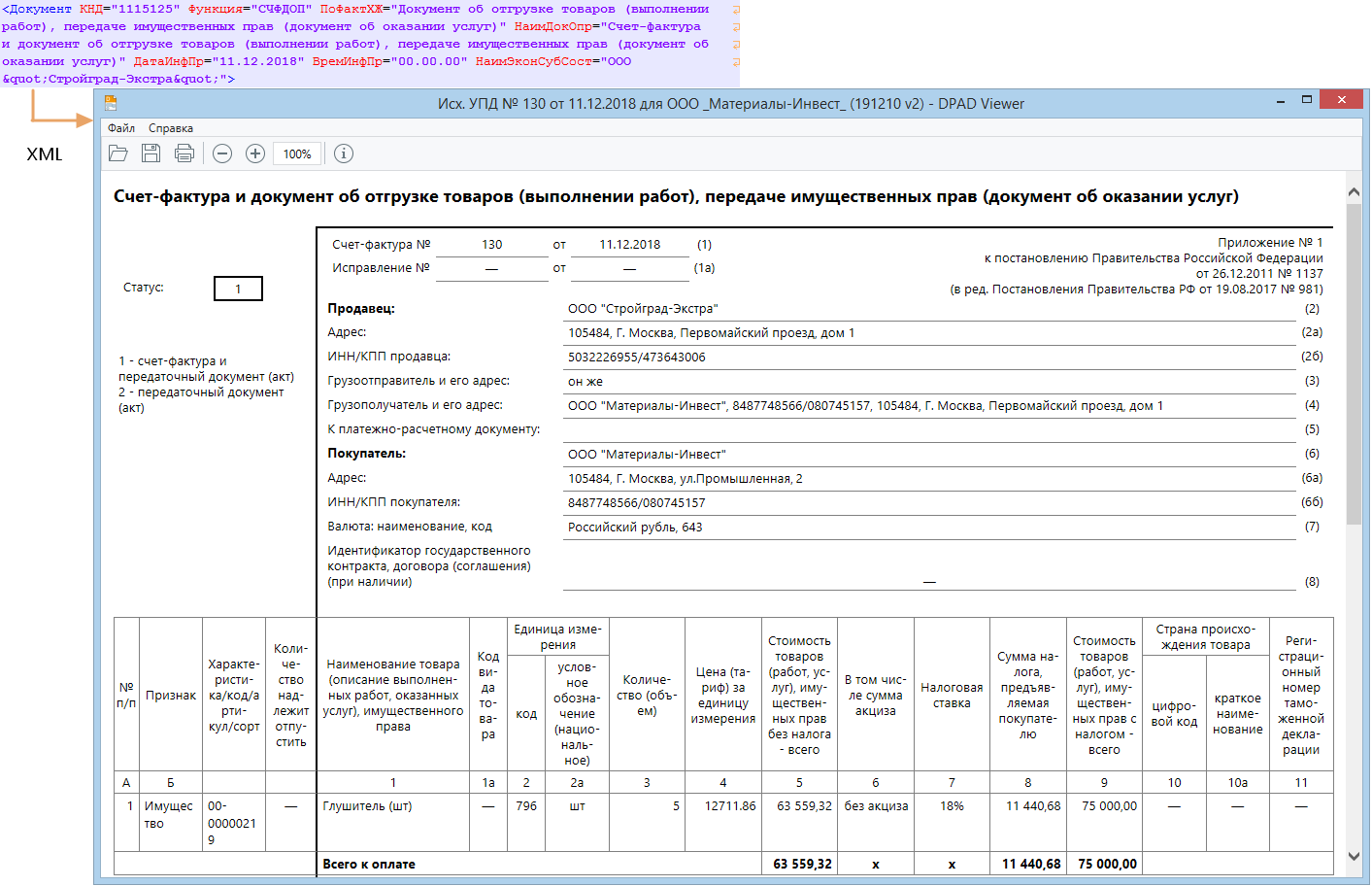Open the Справка menu
This screenshot has height=886, width=1372.
[171, 128]
